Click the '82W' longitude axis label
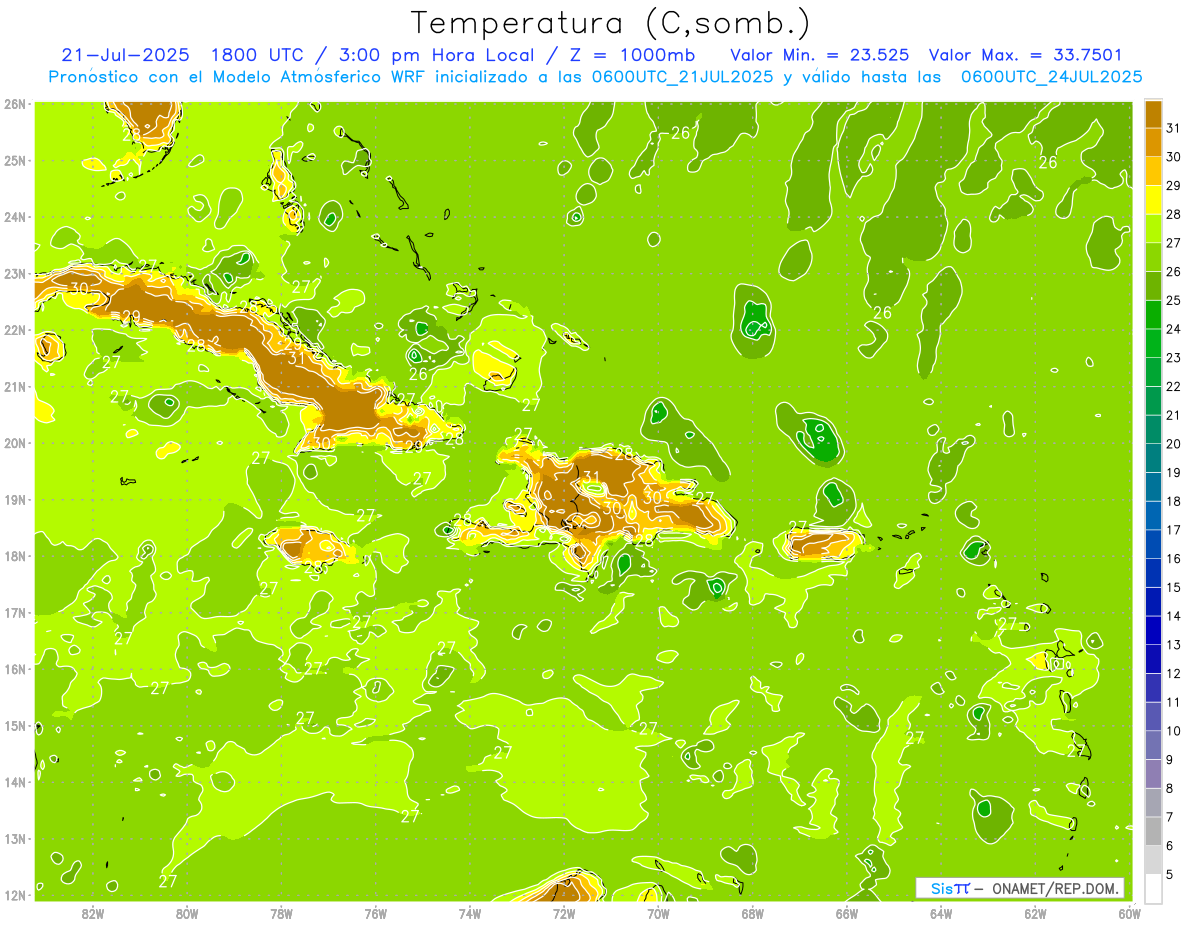 (93, 913)
